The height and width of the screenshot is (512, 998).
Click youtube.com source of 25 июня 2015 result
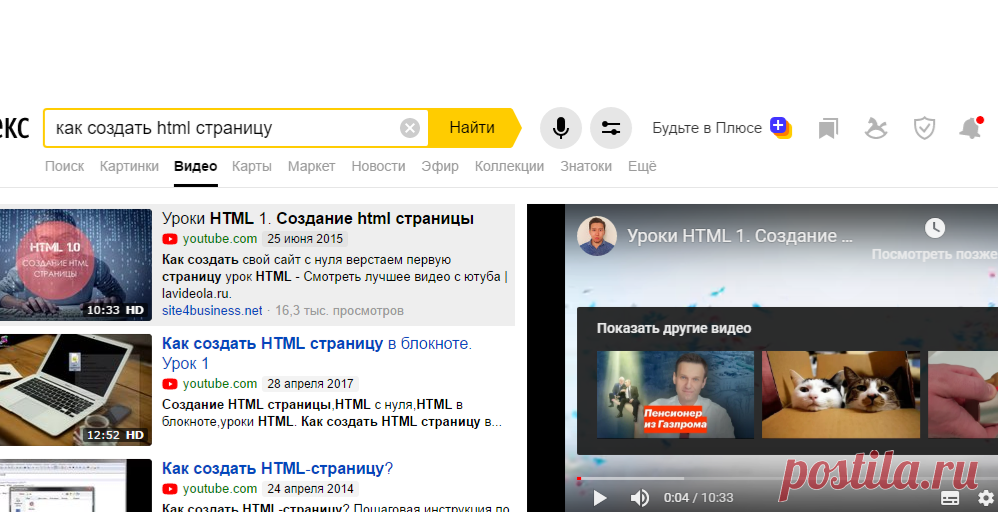point(220,239)
